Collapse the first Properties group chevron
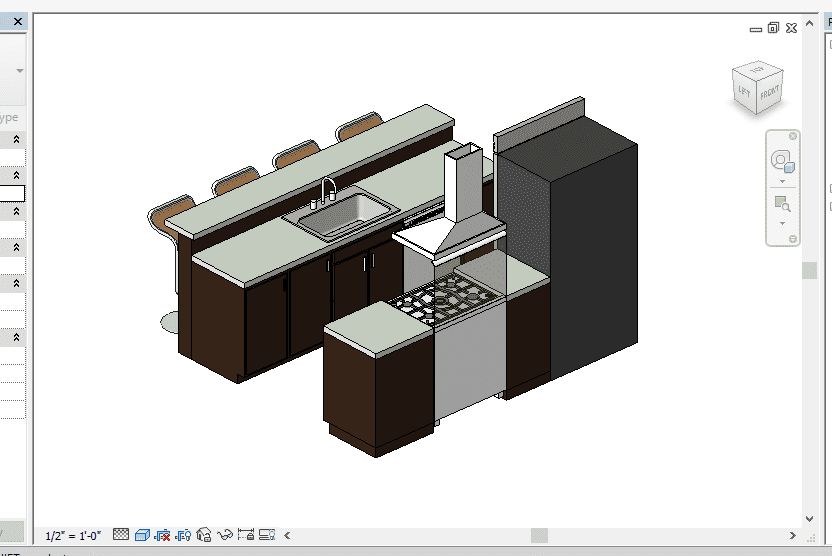832x556 pixels. pos(16,140)
